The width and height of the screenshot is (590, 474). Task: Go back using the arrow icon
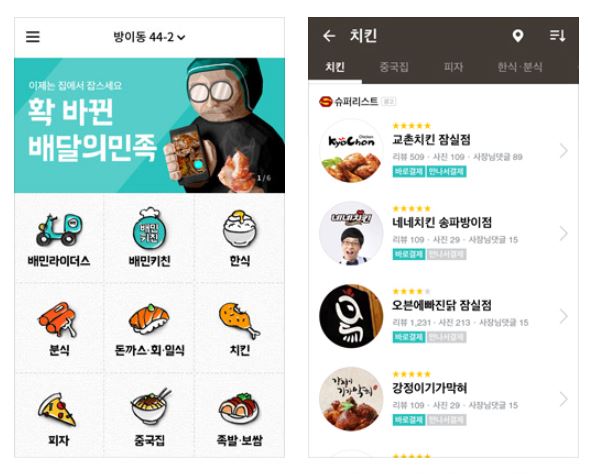(x=329, y=36)
